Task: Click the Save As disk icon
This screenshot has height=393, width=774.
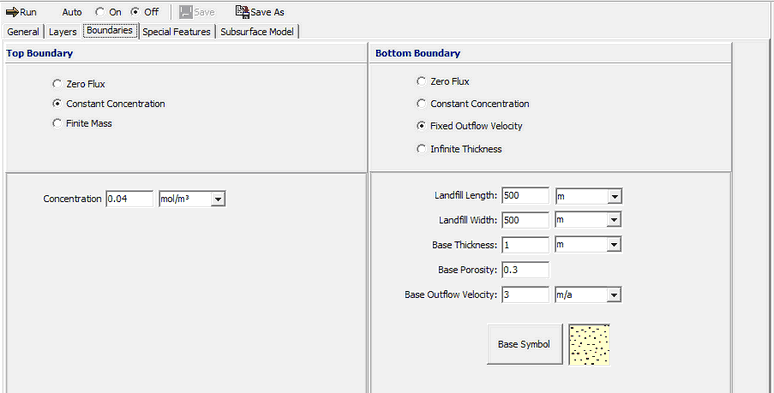Action: click(242, 11)
